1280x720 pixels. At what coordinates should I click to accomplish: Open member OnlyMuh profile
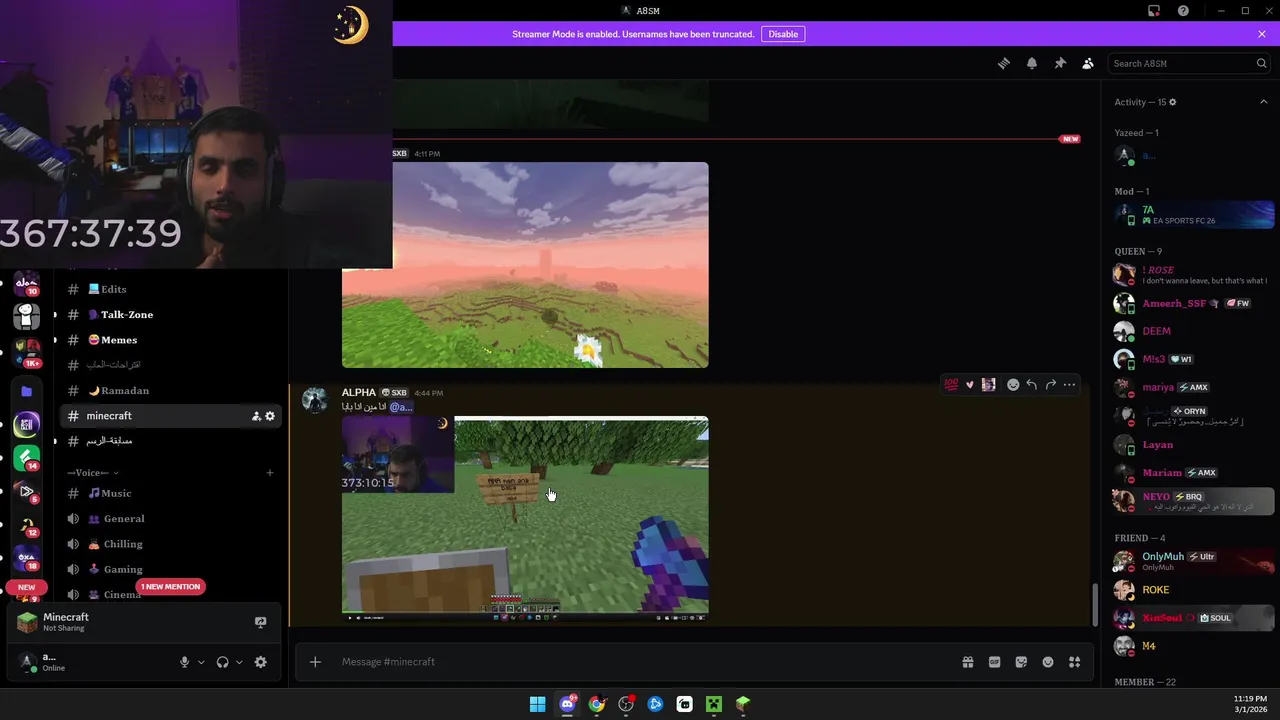click(1194, 561)
